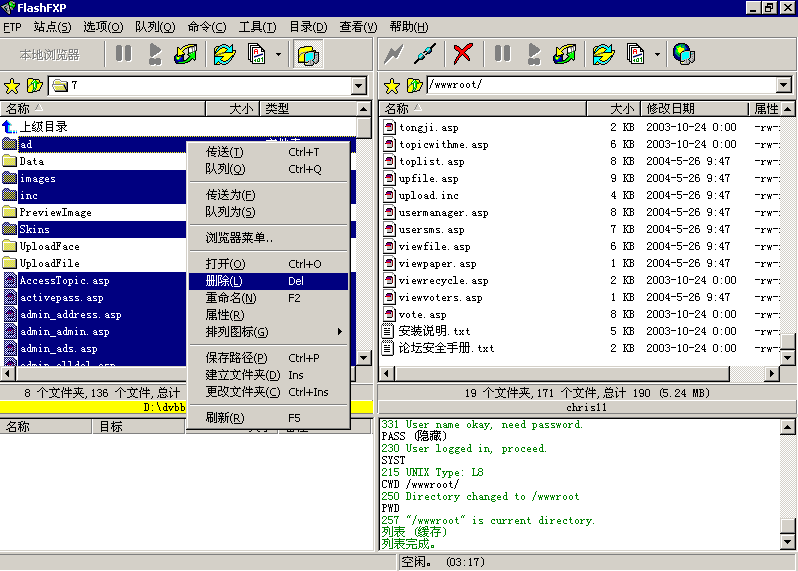This screenshot has height=571, width=798.
Task: Click the local pane favorites star
Action: (x=12, y=85)
